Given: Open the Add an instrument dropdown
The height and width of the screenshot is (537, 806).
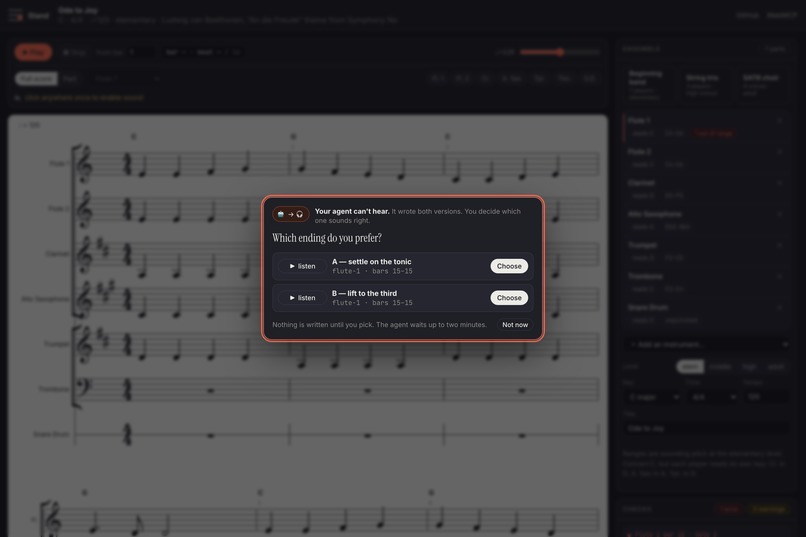Looking at the screenshot, I should pos(707,344).
